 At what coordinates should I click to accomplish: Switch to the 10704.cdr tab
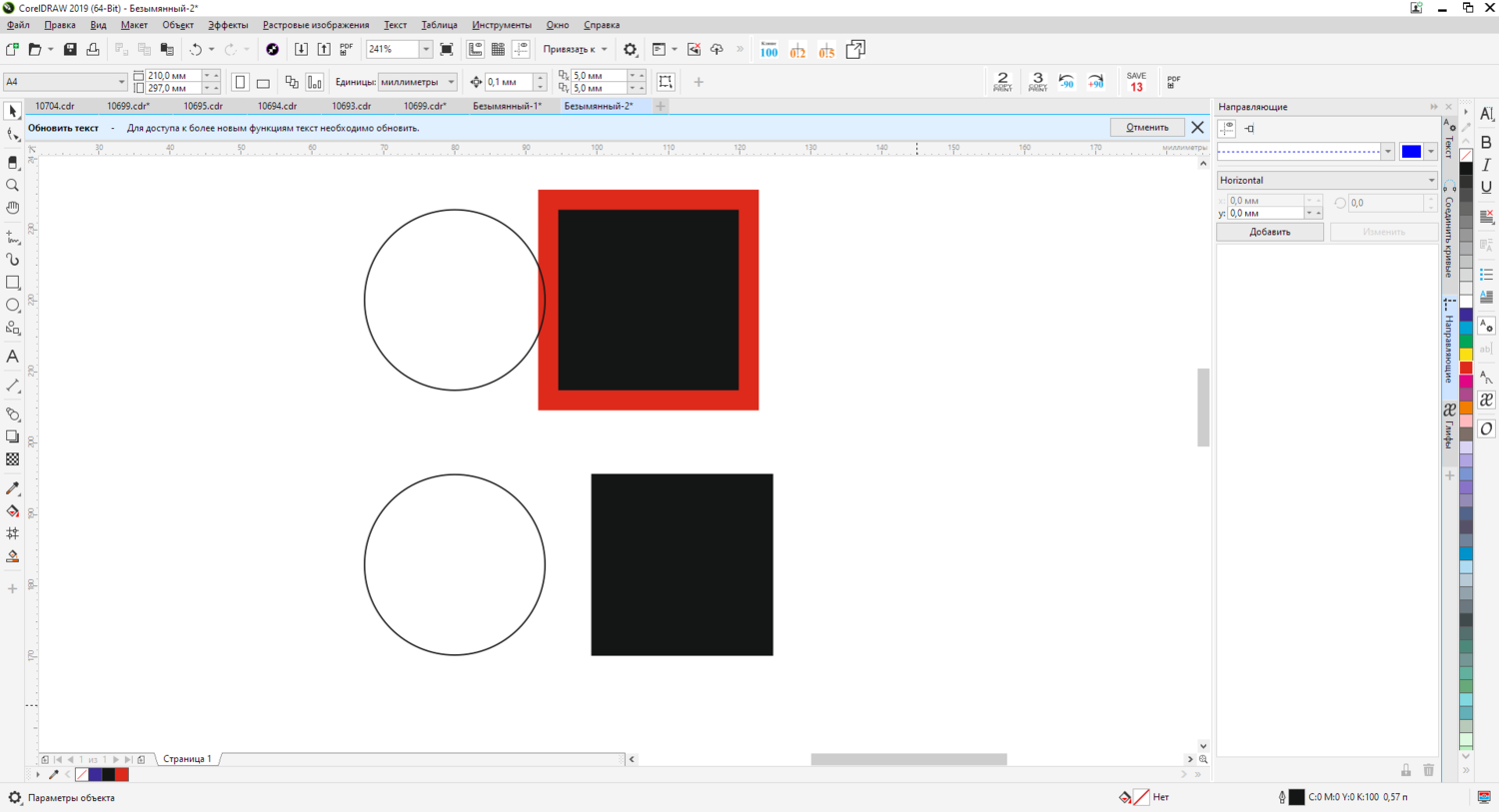[55, 106]
